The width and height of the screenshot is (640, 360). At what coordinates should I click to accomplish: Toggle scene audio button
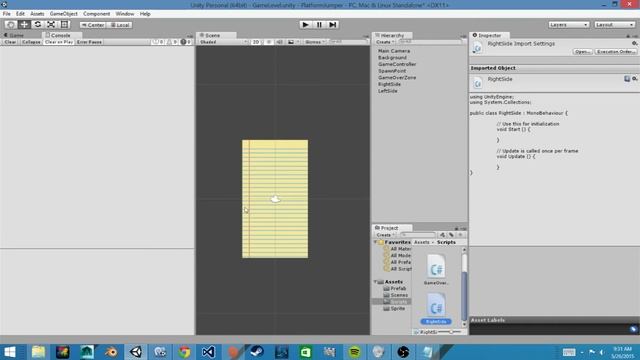tap(280, 42)
